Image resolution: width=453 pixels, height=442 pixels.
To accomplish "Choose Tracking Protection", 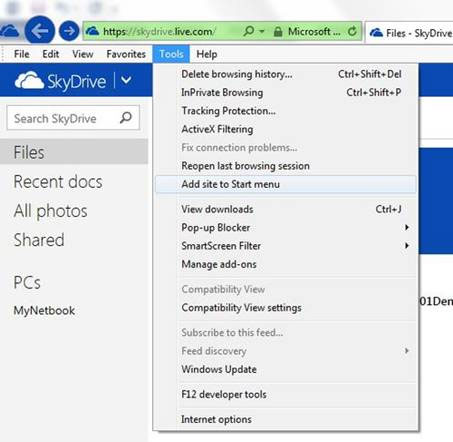I will [x=286, y=111].
